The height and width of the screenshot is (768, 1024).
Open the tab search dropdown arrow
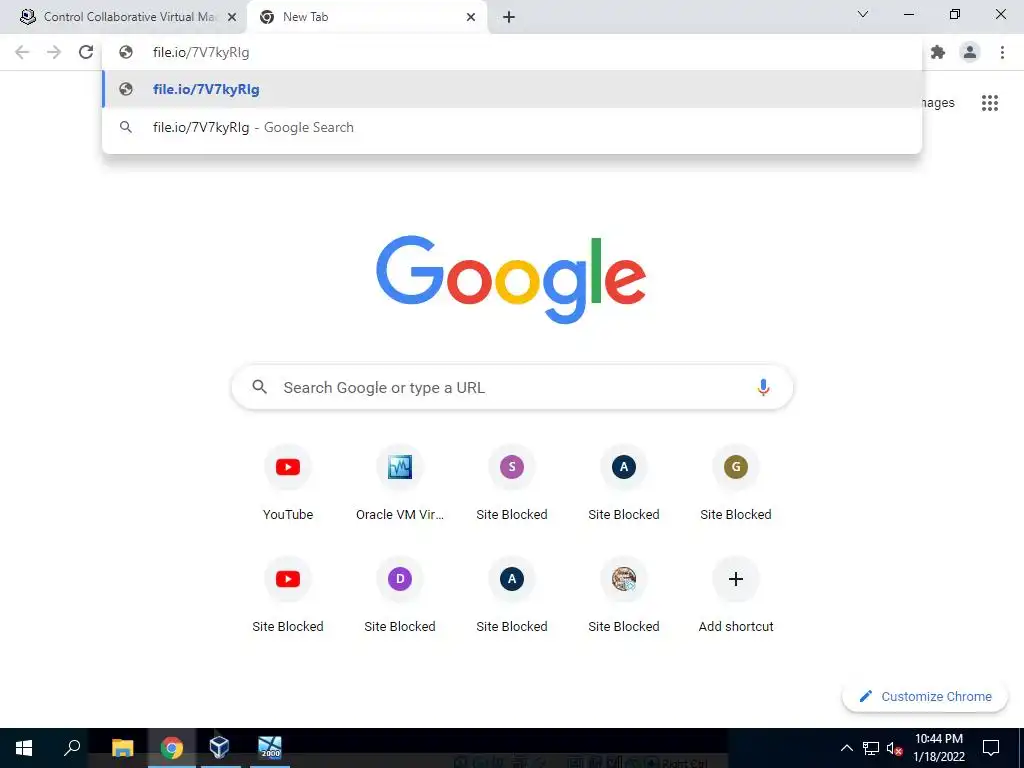[x=863, y=14]
